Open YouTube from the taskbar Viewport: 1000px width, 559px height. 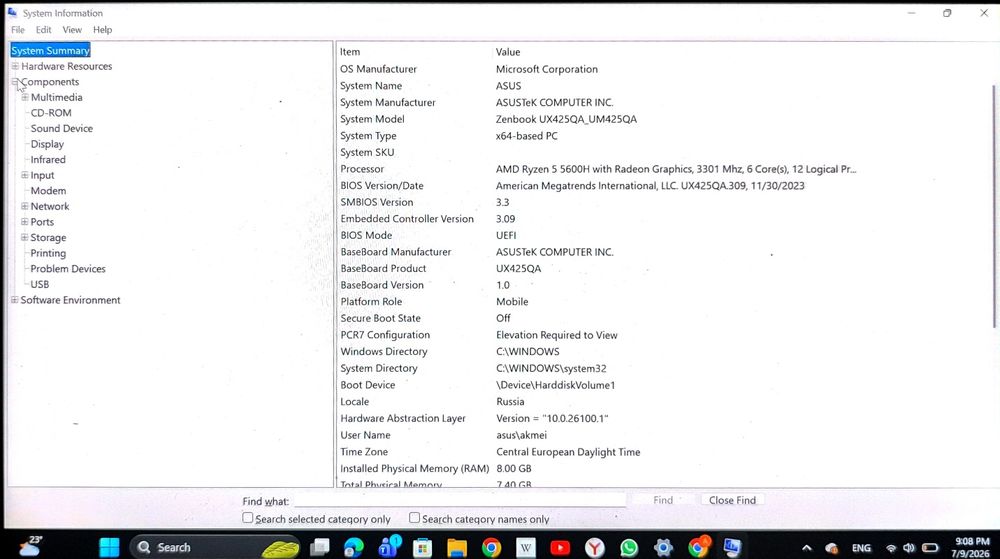pos(560,548)
